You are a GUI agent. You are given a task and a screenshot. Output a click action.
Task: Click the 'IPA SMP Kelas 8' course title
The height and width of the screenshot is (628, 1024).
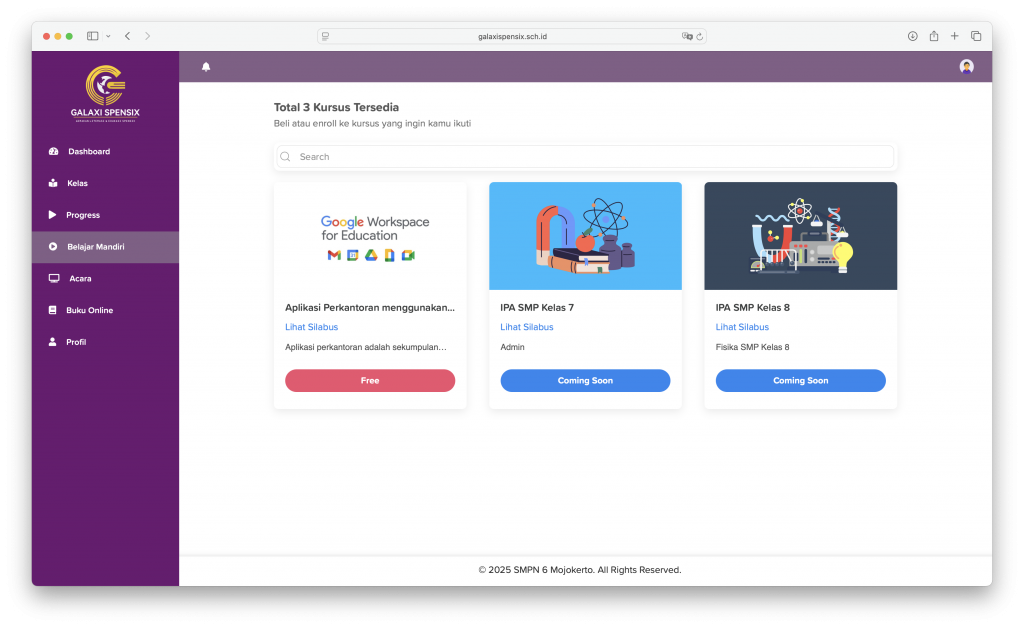click(752, 307)
